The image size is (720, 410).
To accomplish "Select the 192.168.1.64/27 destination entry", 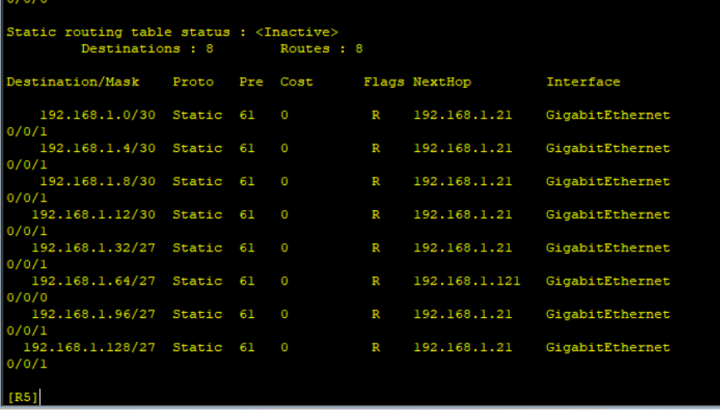I will pyautogui.click(x=93, y=281).
